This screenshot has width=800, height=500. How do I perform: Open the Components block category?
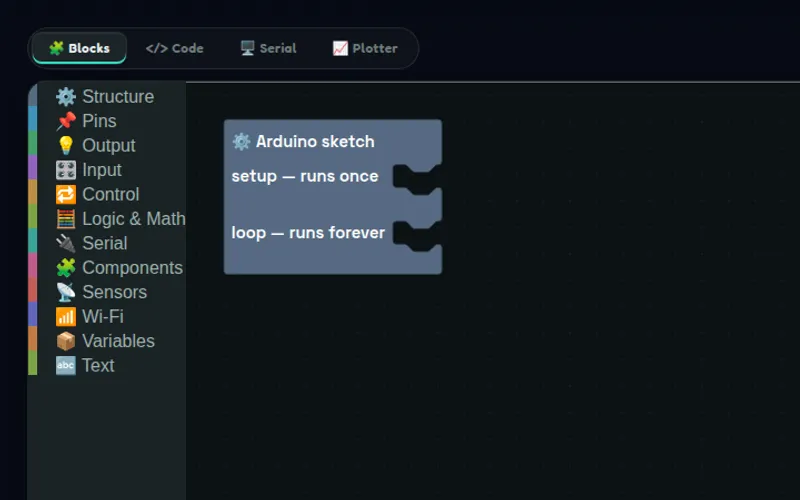pyautogui.click(x=107, y=268)
